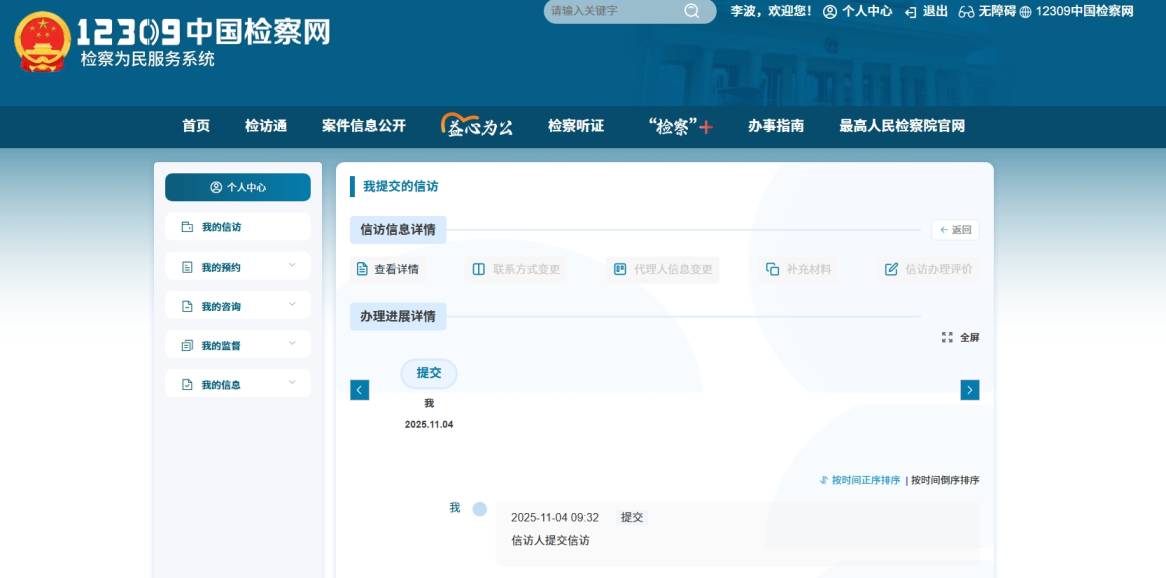Viewport: 1166px width, 578px height.
Task: Click the keyword search input field
Action: pos(612,11)
